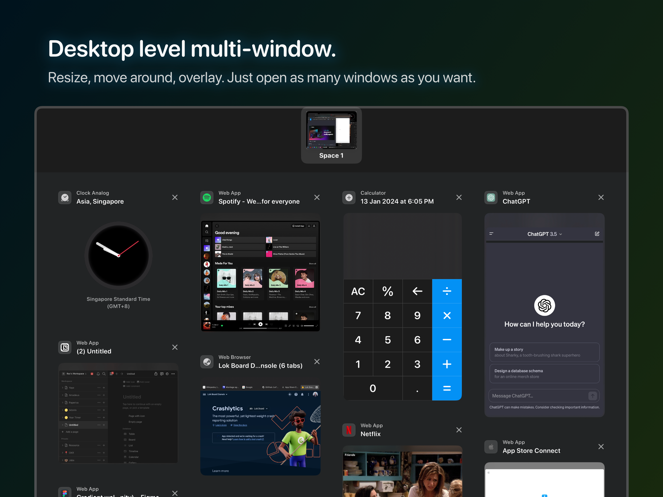Click the 4 key on calculator
The image size is (663, 497).
(358, 340)
